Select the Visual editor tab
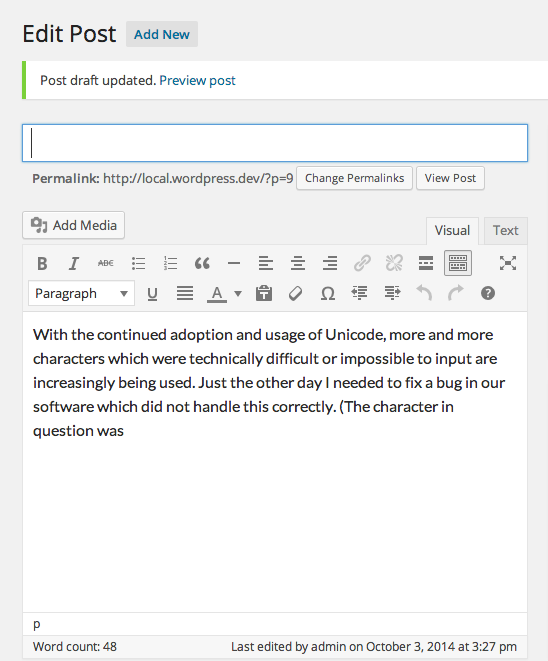This screenshot has width=548, height=661. (x=452, y=231)
